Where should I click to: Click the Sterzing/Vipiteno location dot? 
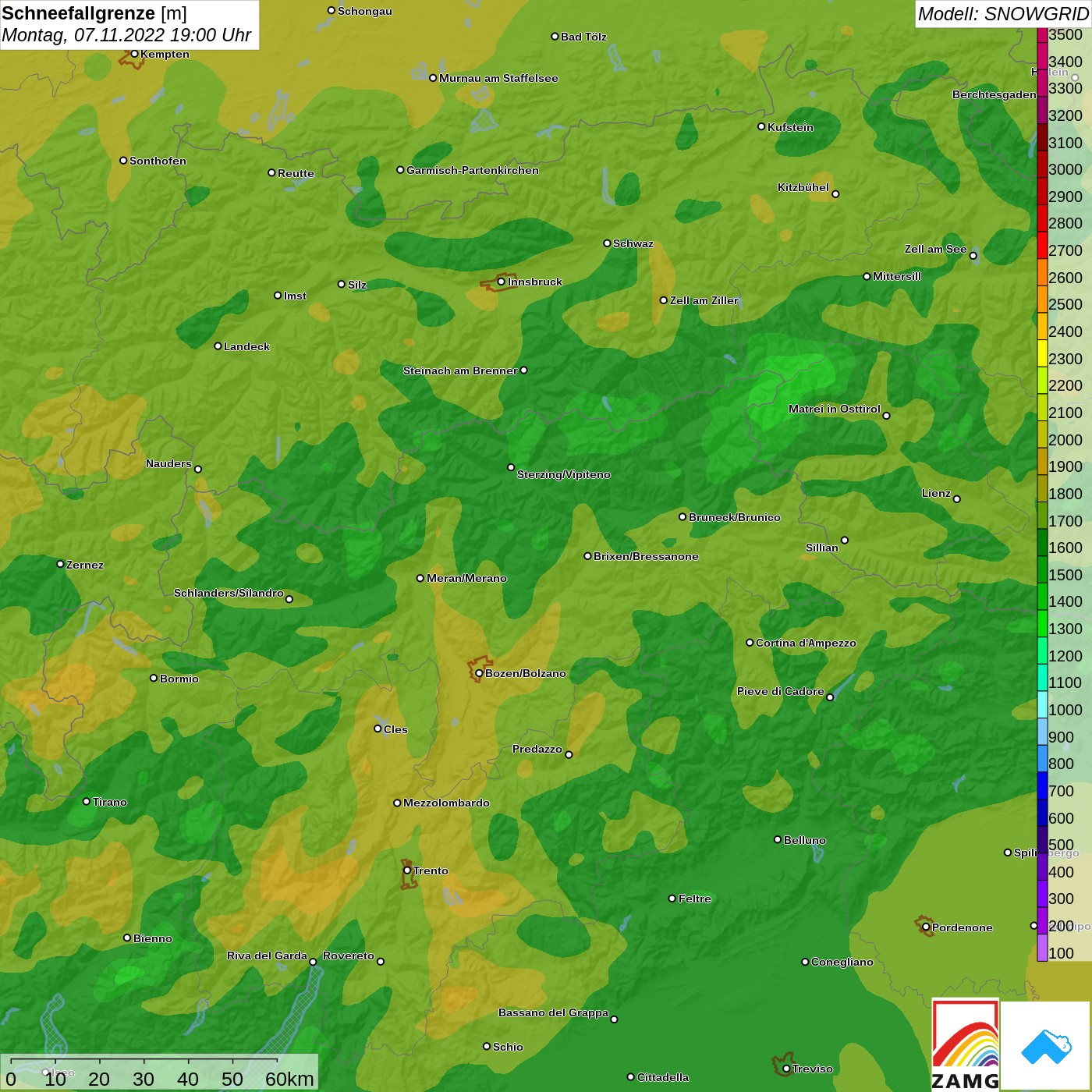(x=511, y=467)
